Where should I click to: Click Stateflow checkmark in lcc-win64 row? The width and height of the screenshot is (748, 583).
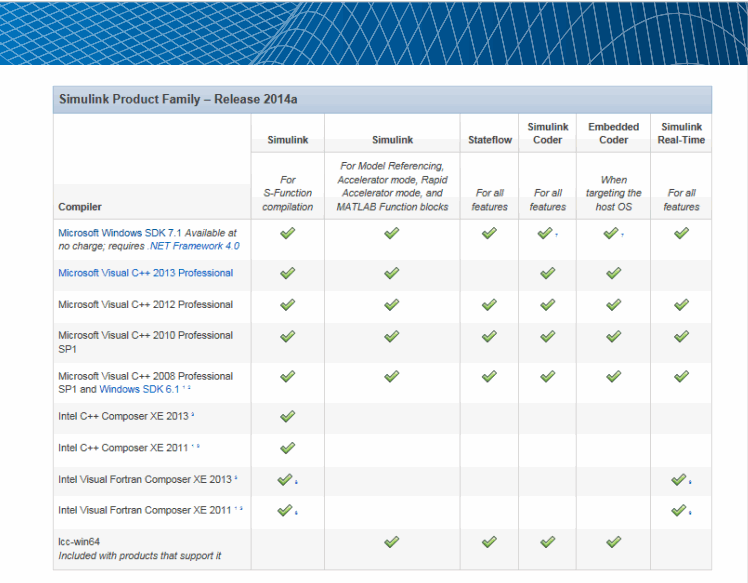489,541
